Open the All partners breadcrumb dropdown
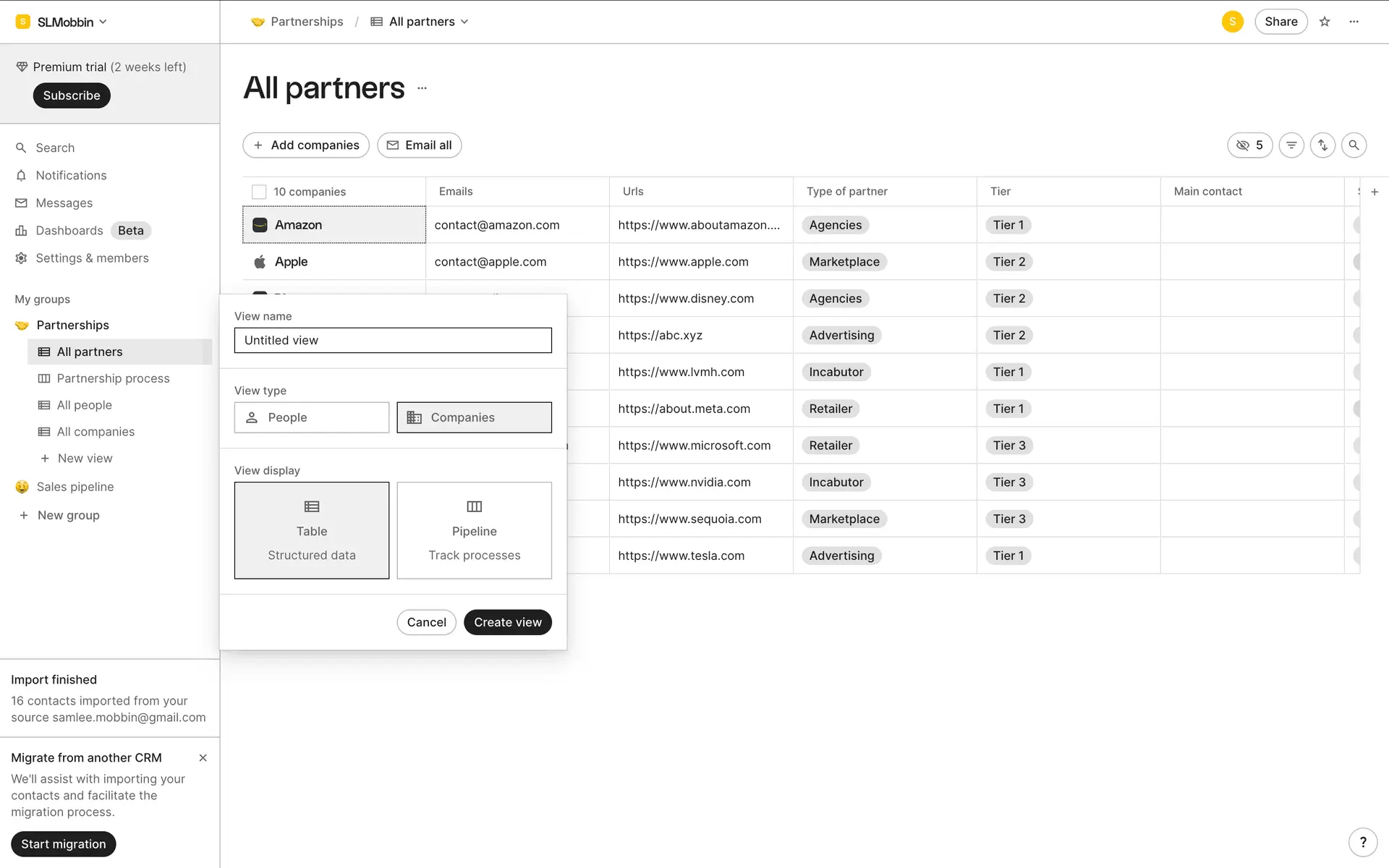The width and height of the screenshot is (1389, 868). (428, 22)
